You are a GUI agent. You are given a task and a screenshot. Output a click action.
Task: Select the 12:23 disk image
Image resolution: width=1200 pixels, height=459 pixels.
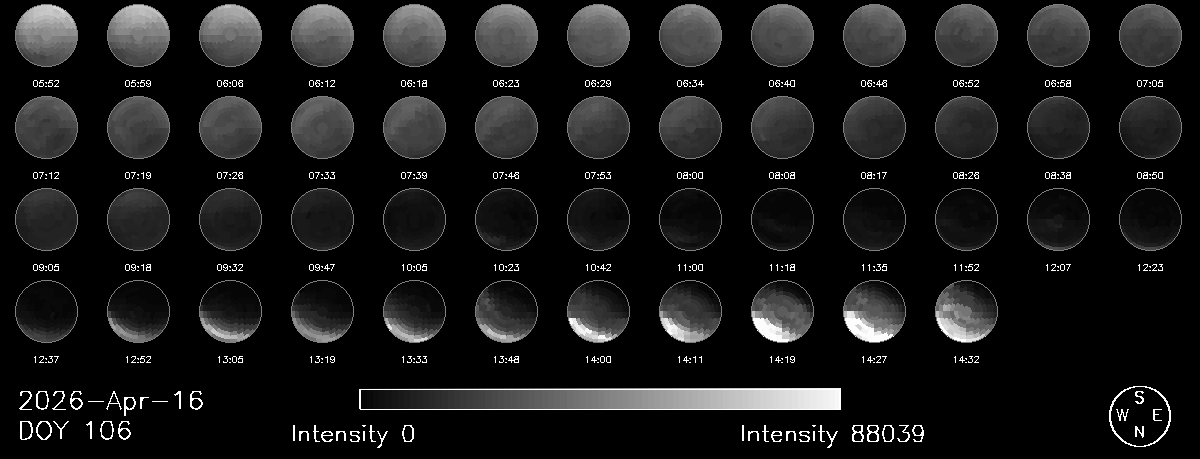point(1150,219)
